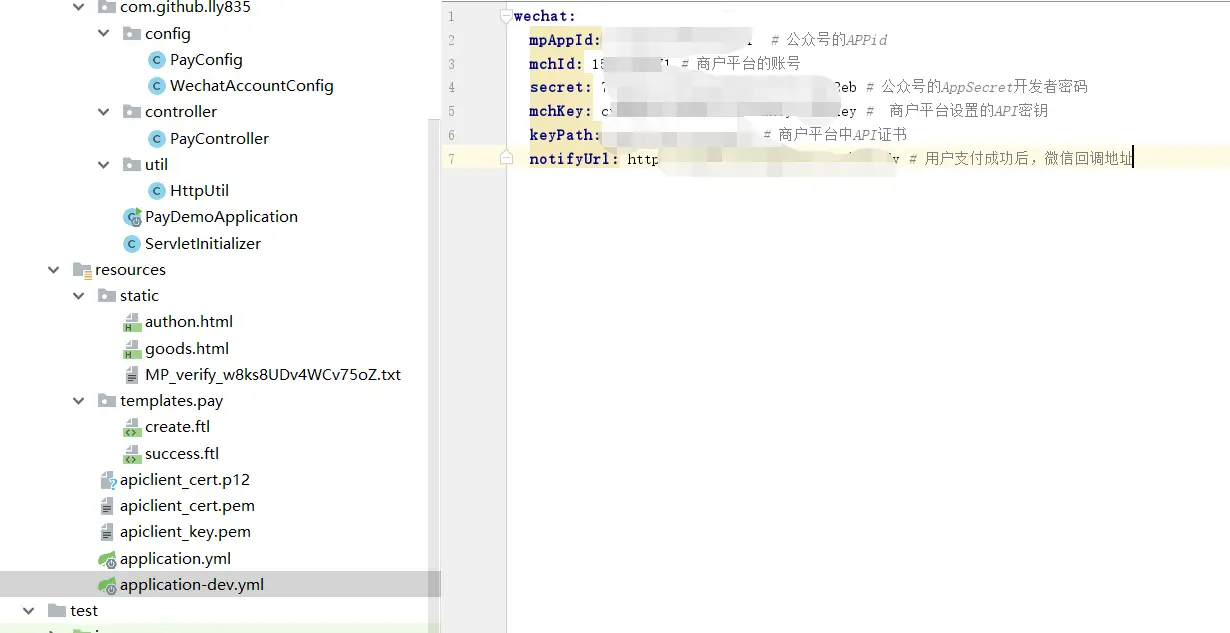Click the apiclient_cert.pem file icon
Viewport: 1230px width, 633px height.
(107, 506)
